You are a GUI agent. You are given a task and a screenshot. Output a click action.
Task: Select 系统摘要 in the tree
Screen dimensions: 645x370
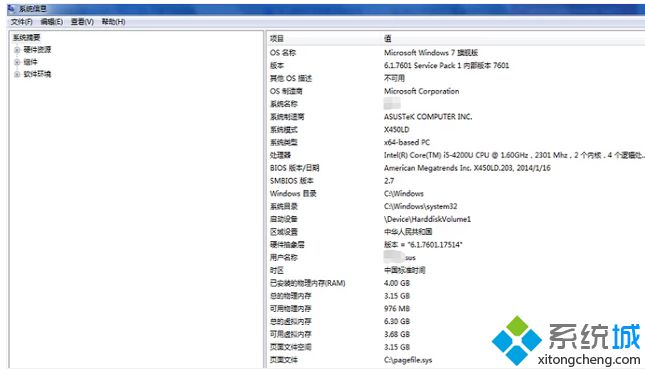(27, 37)
